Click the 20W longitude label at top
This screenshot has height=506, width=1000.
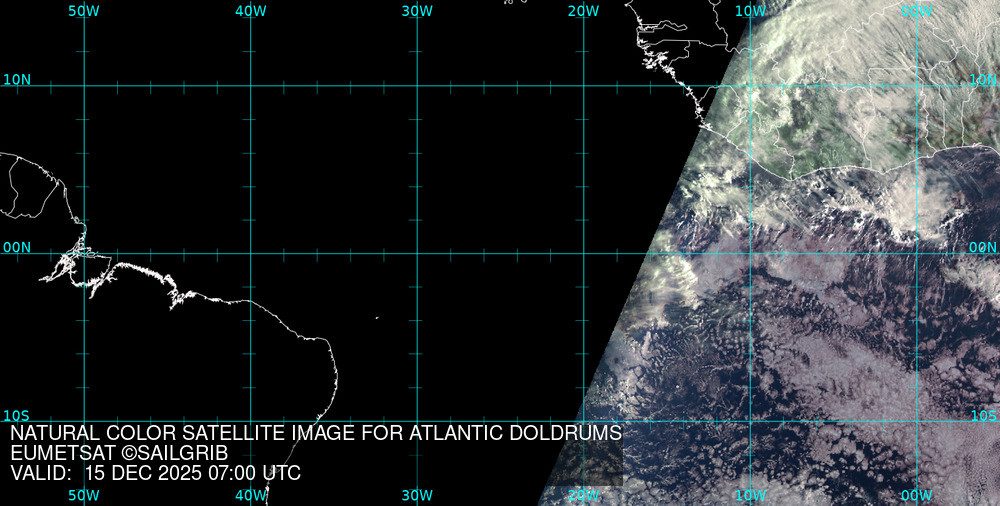point(583,10)
